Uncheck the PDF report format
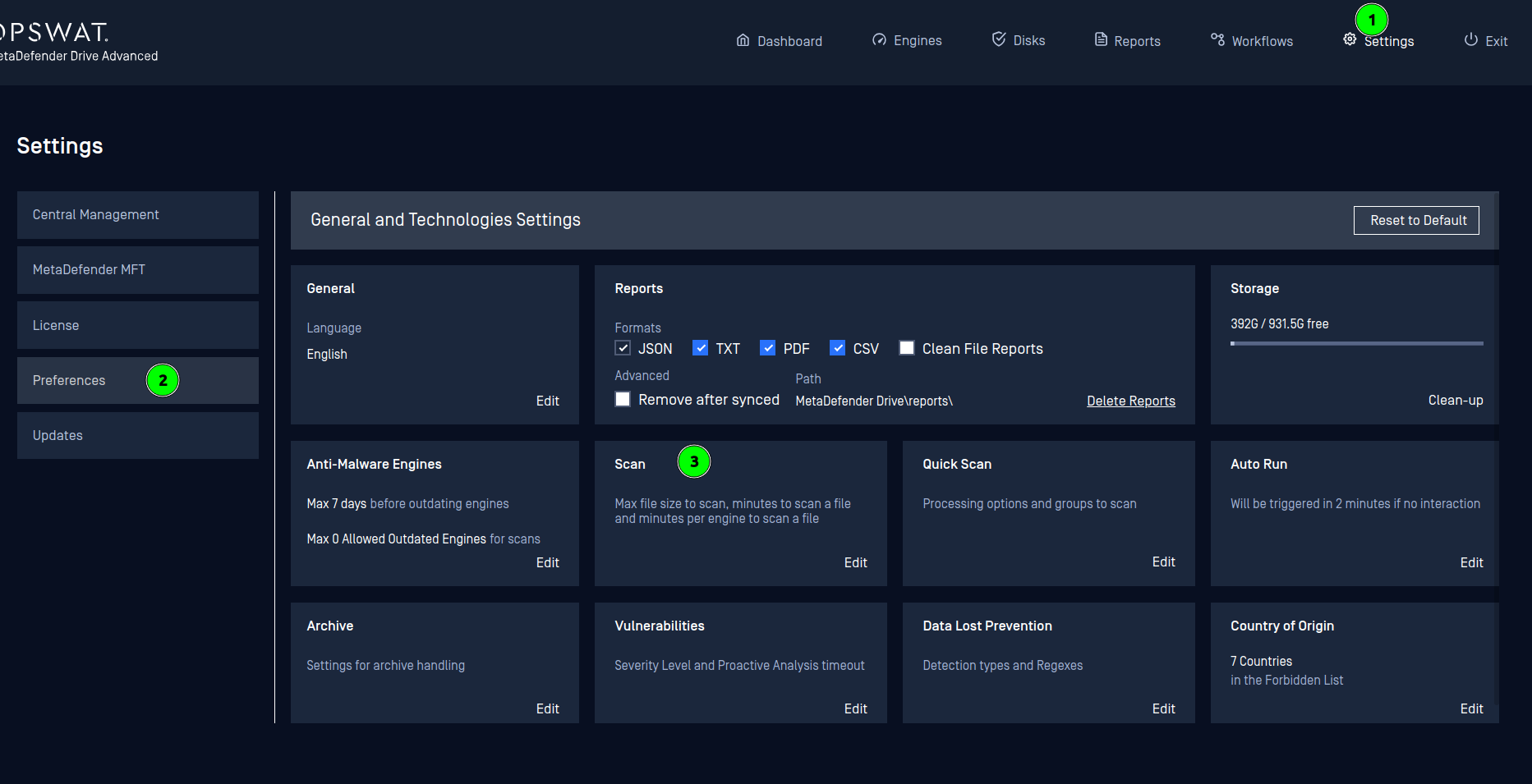Image resolution: width=1532 pixels, height=784 pixels. 768,348
